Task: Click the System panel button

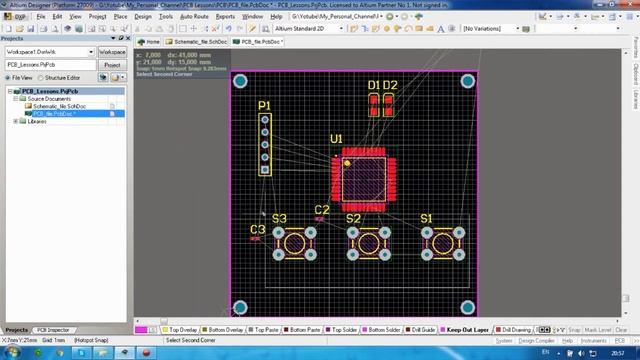Action: coord(504,340)
